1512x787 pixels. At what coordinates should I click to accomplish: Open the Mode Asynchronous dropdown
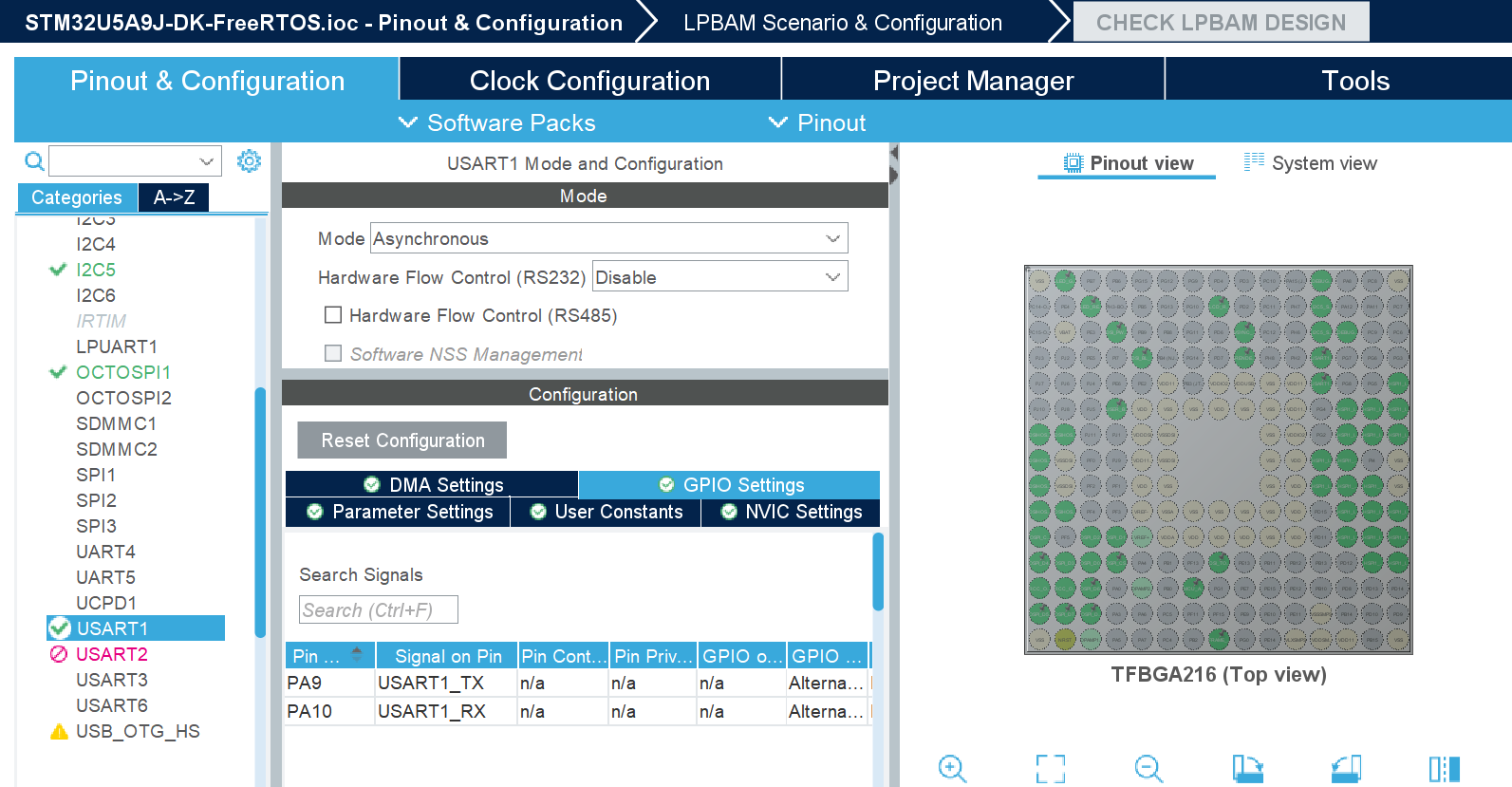(609, 238)
